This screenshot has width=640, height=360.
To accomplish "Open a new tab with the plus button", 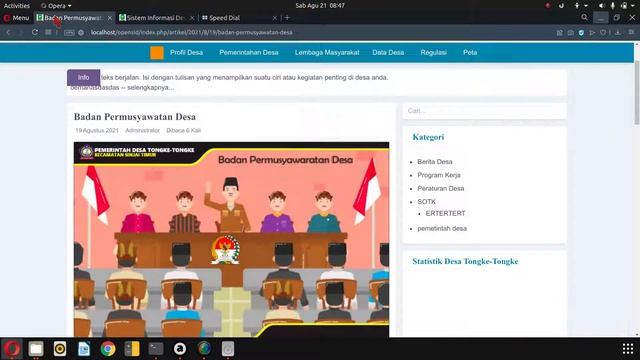I will (x=287, y=18).
